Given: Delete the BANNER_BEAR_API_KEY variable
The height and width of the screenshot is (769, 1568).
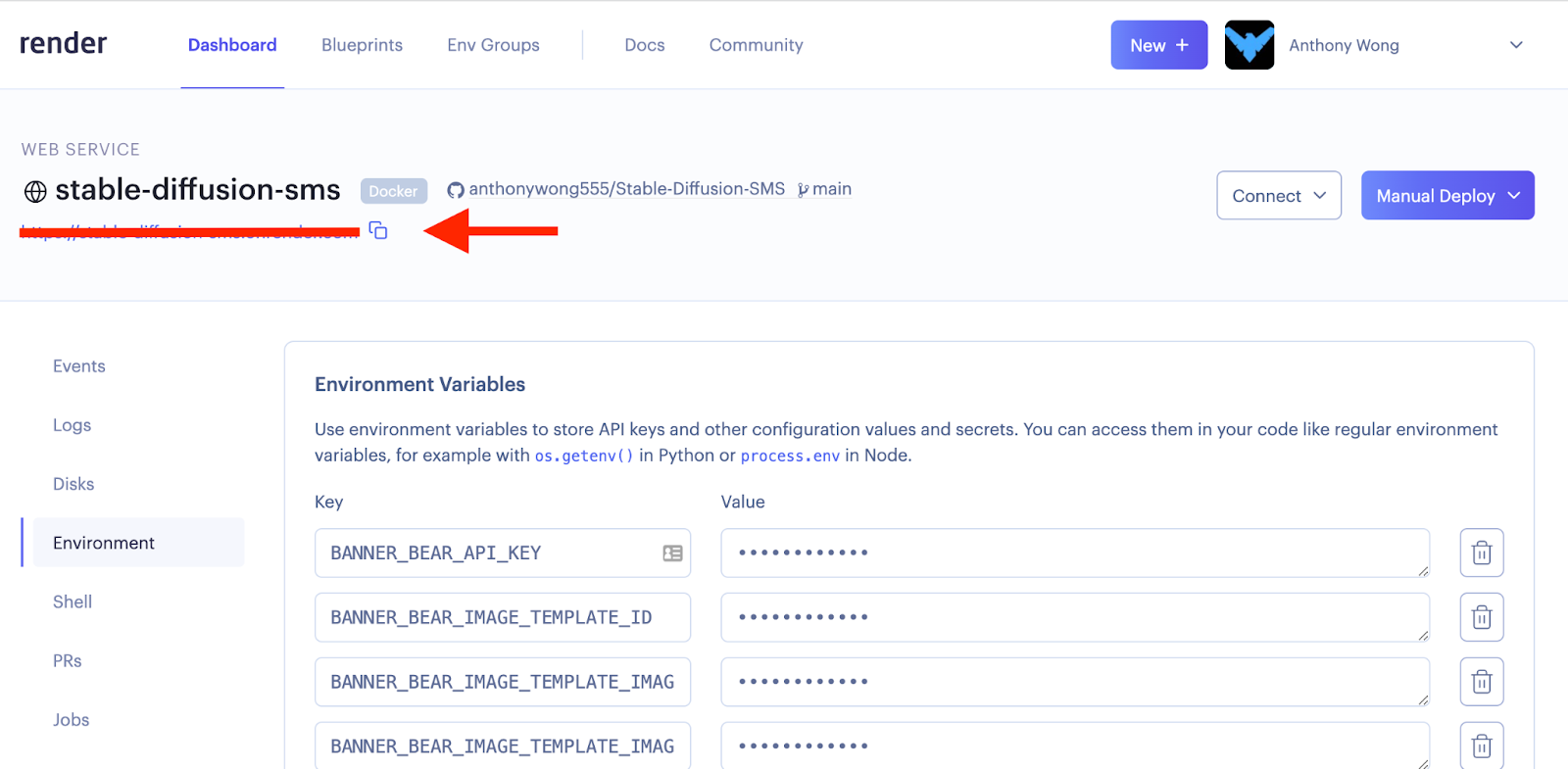Looking at the screenshot, I should coord(1482,553).
